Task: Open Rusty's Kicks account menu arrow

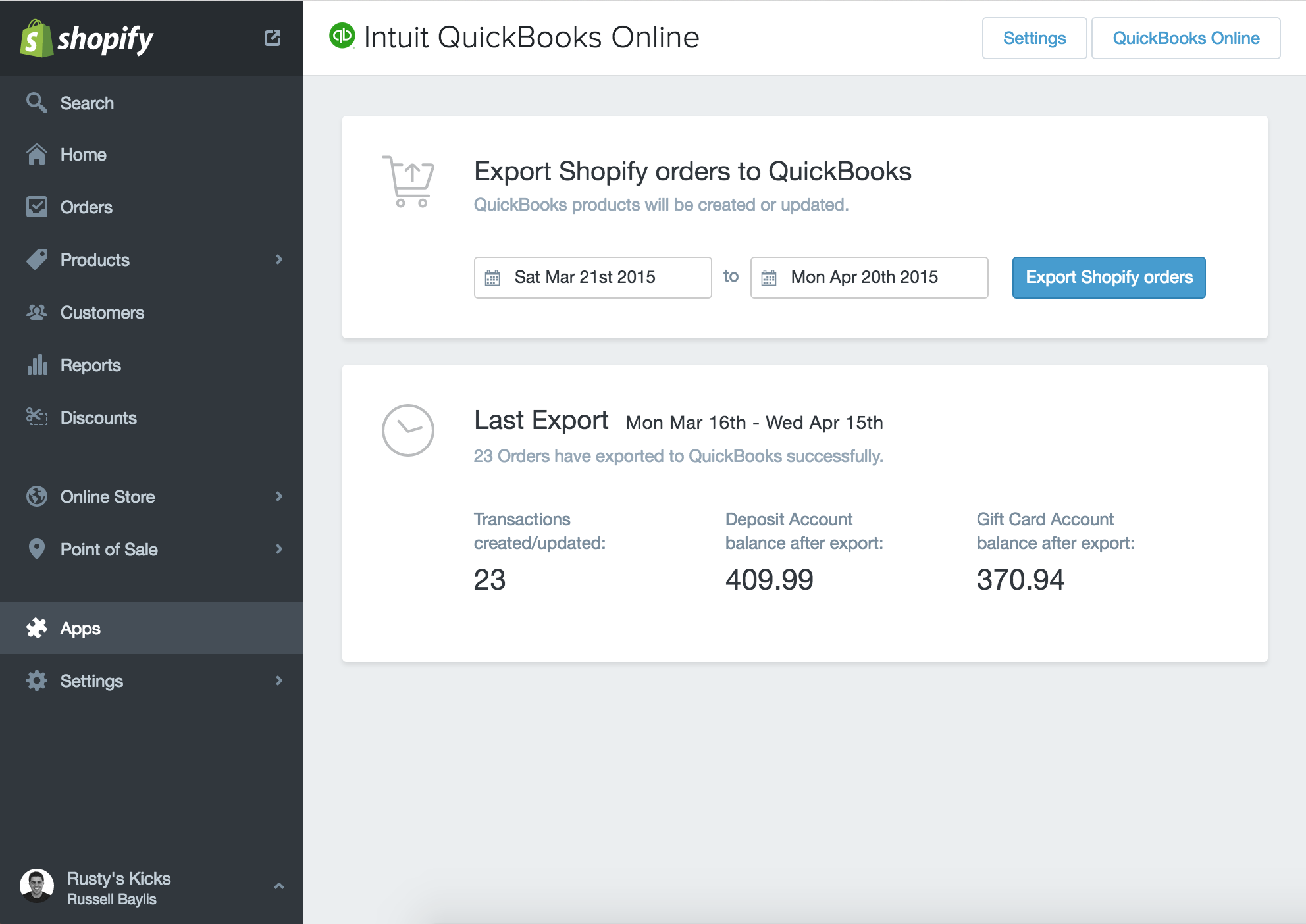Action: [279, 886]
